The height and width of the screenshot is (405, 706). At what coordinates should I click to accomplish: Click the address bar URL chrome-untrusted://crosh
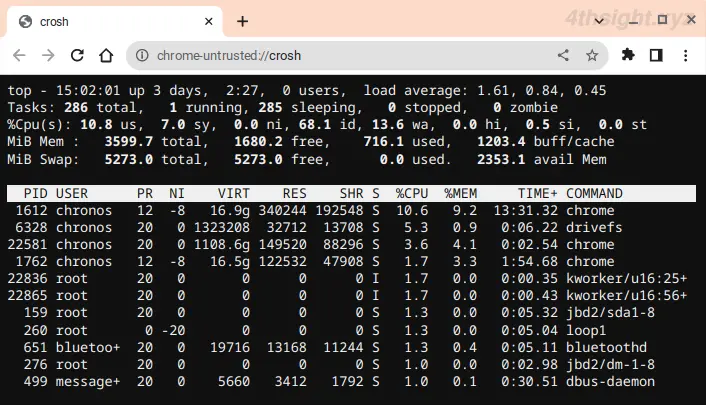[x=229, y=55]
